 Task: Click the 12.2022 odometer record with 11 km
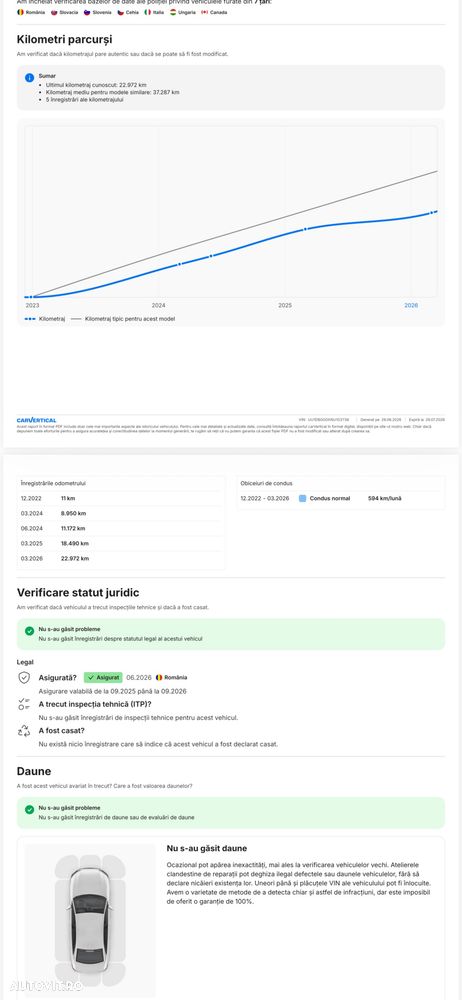121,498
